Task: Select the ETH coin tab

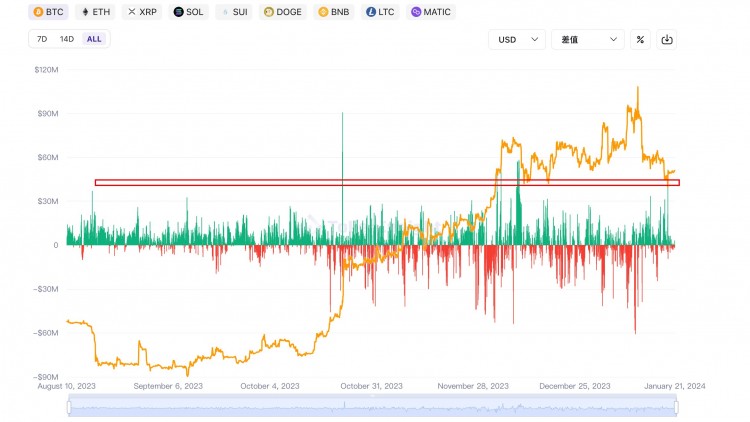Action: (x=95, y=12)
